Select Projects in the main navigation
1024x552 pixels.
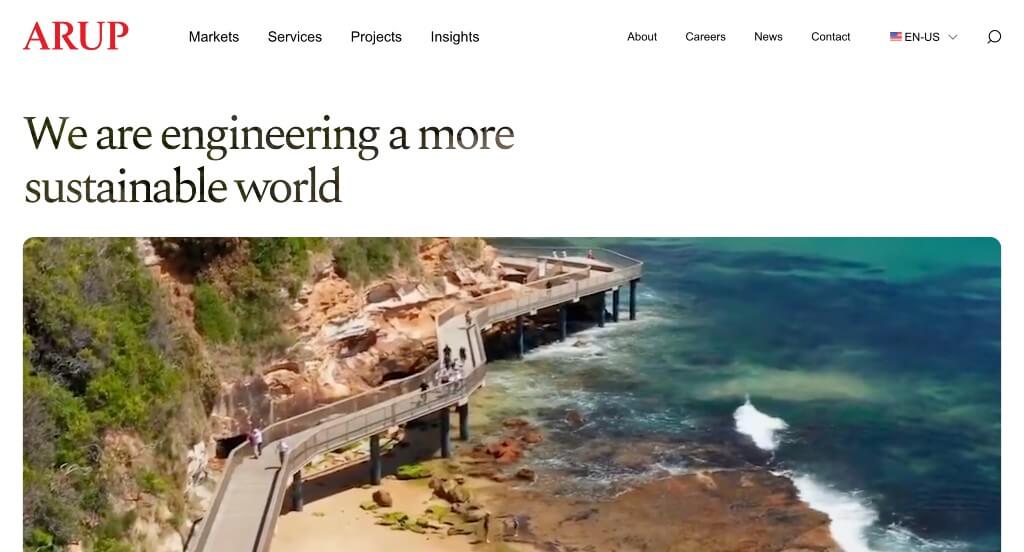pos(376,37)
